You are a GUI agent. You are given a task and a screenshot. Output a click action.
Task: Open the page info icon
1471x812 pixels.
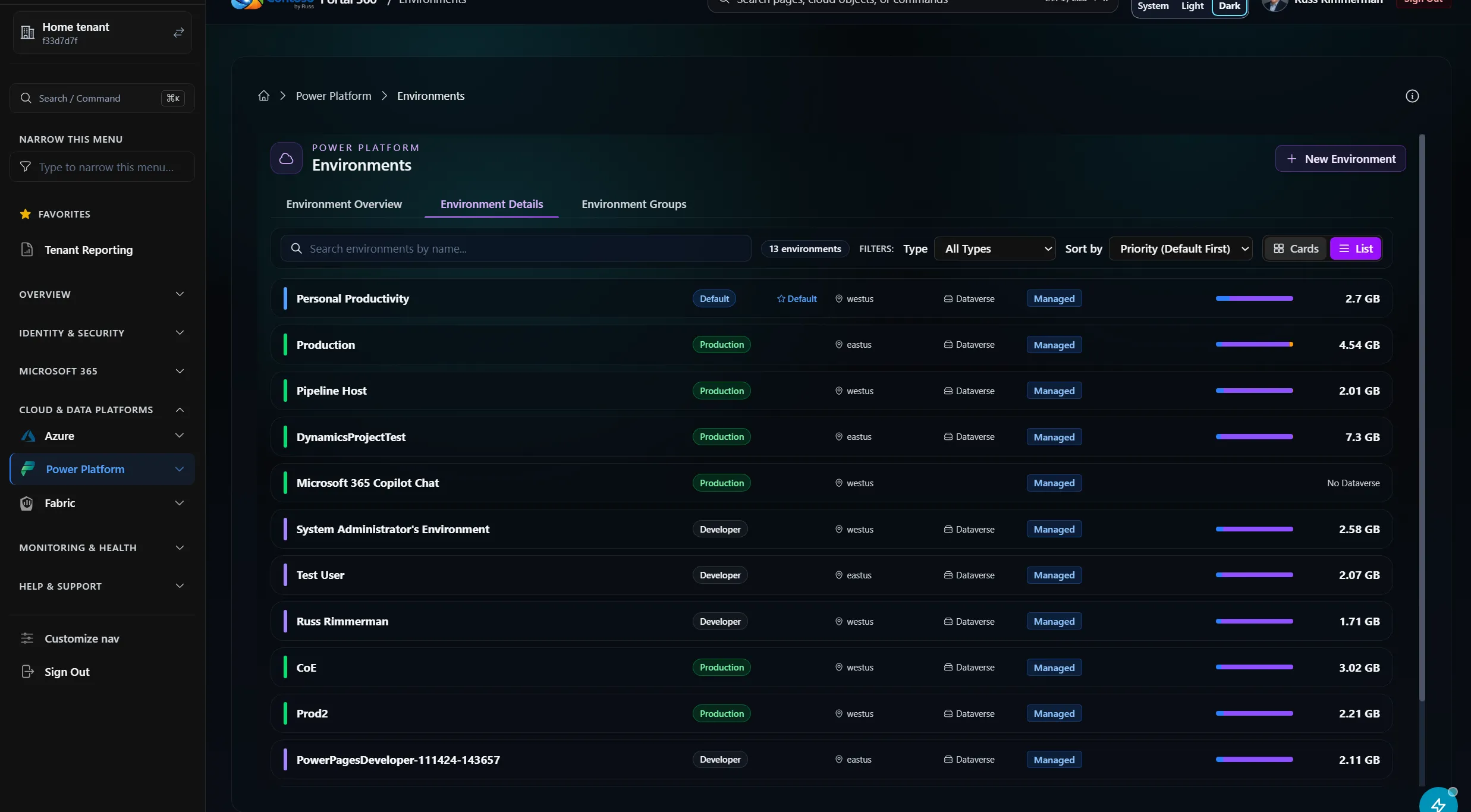(1412, 96)
